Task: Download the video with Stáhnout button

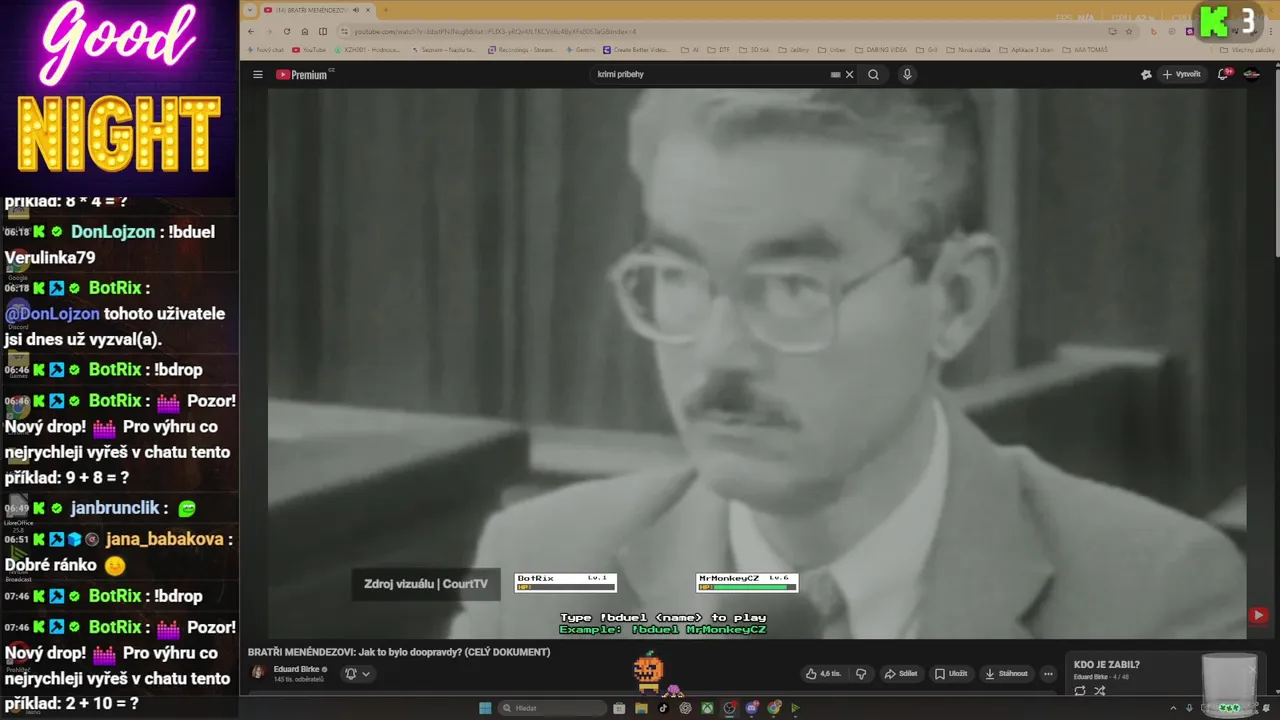Action: 1006,674
